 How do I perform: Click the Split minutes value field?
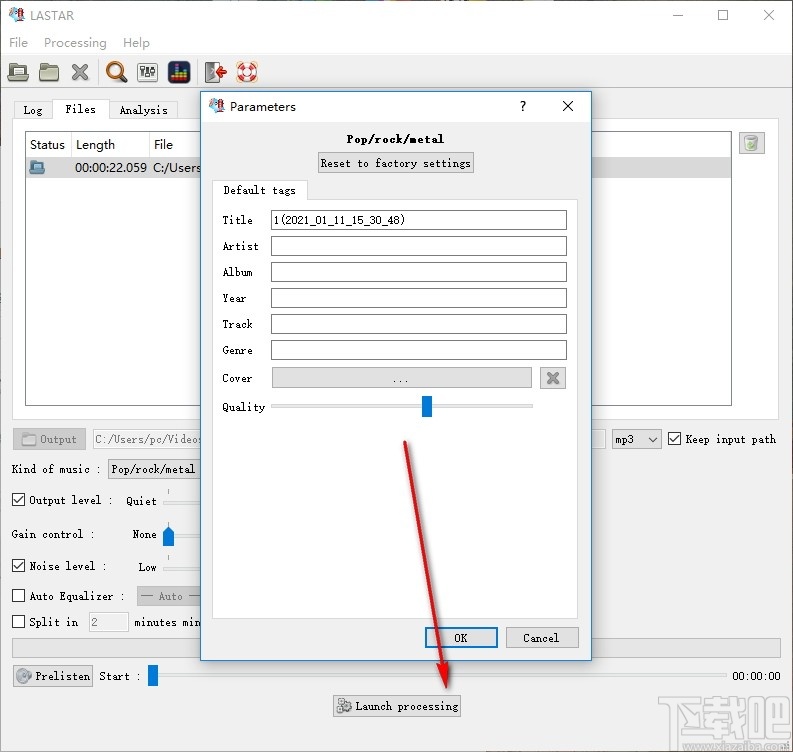(x=109, y=622)
